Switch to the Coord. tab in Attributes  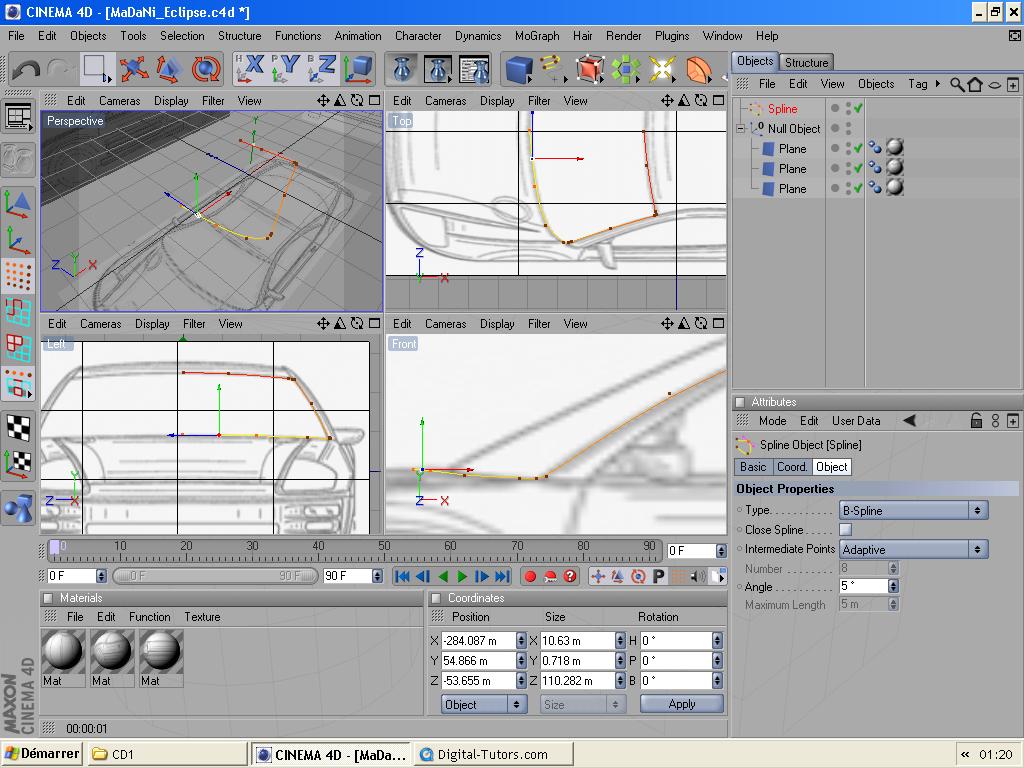(x=792, y=467)
